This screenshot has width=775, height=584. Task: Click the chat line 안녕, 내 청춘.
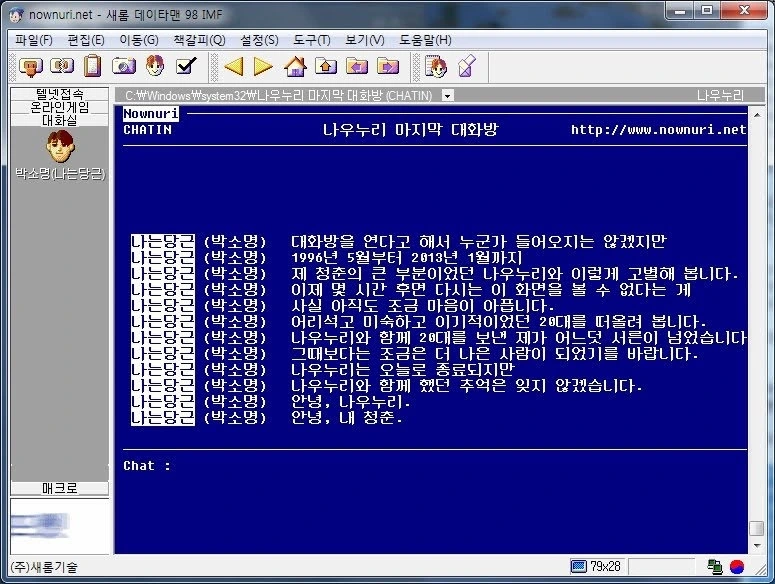(x=346, y=418)
